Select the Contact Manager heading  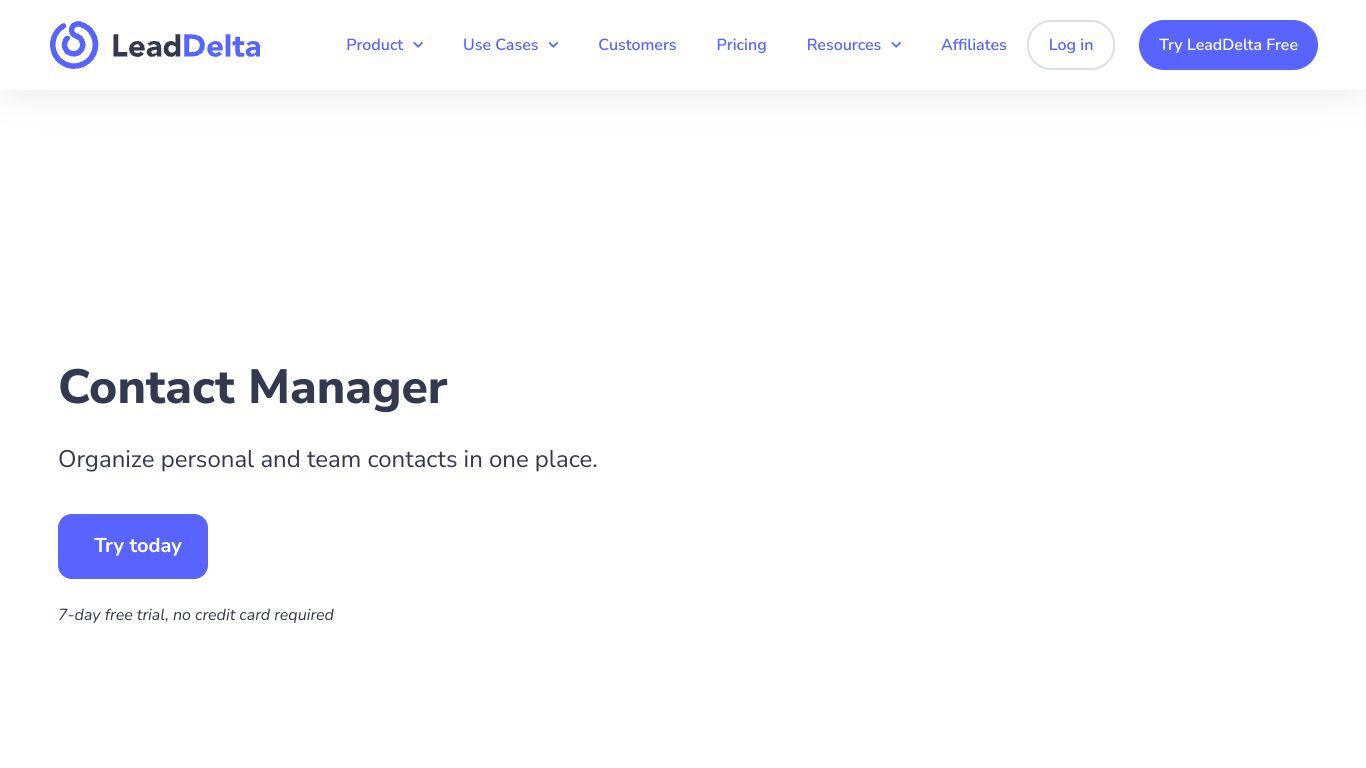click(x=253, y=387)
